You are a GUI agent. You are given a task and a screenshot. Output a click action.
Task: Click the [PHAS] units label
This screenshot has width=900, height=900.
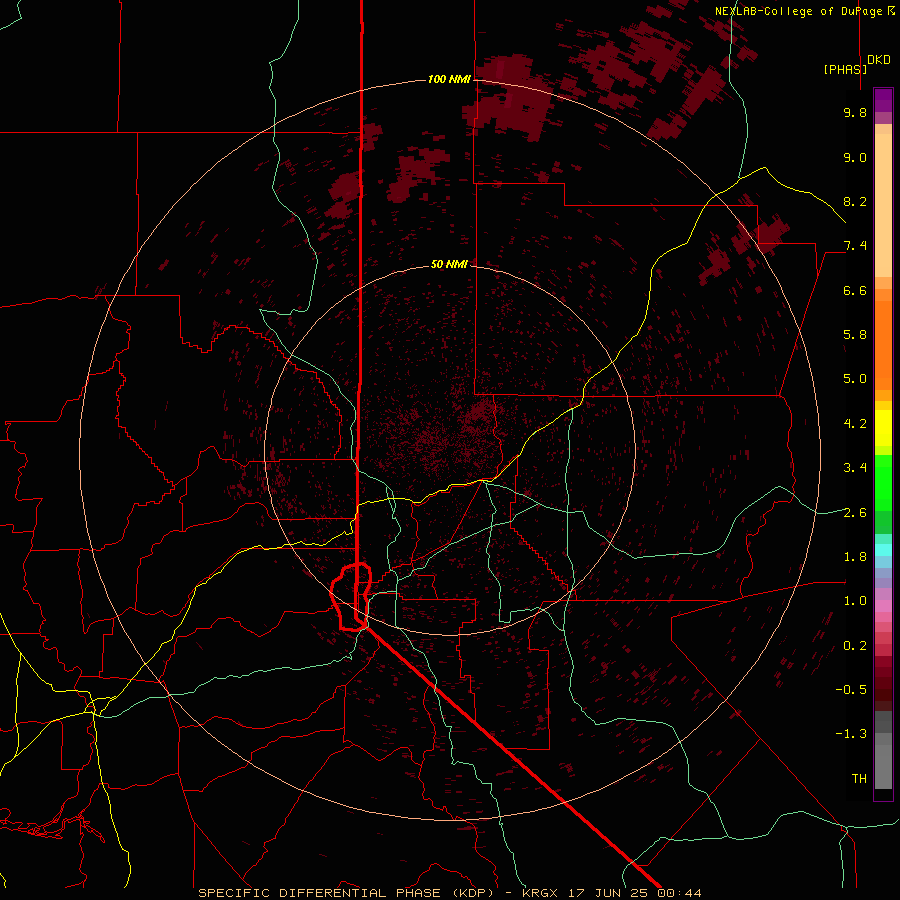845,69
